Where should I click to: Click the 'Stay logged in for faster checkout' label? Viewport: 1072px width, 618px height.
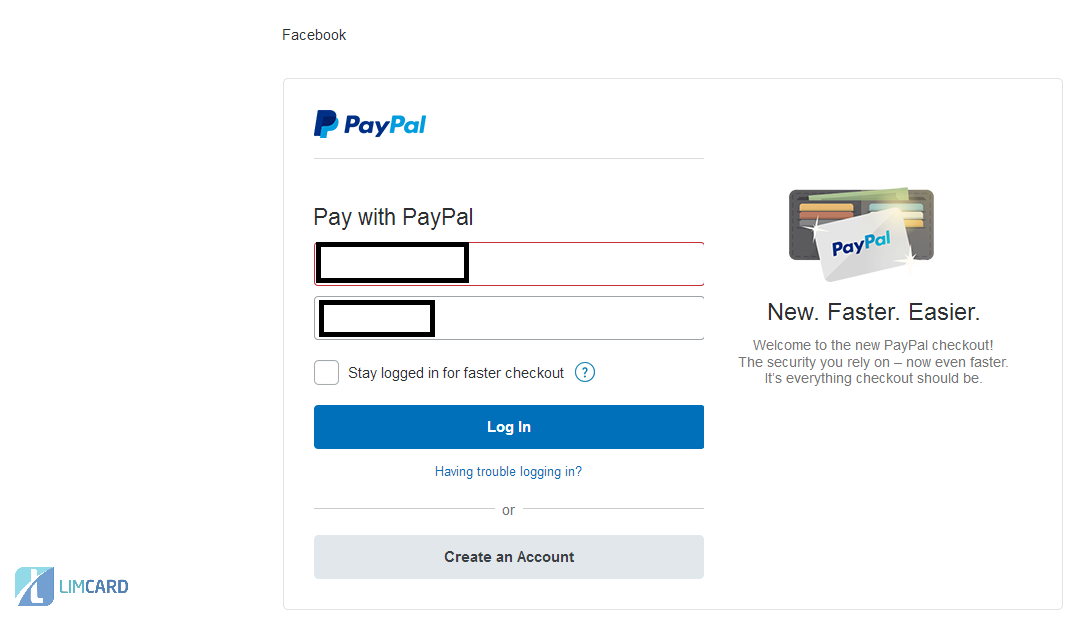coord(456,373)
